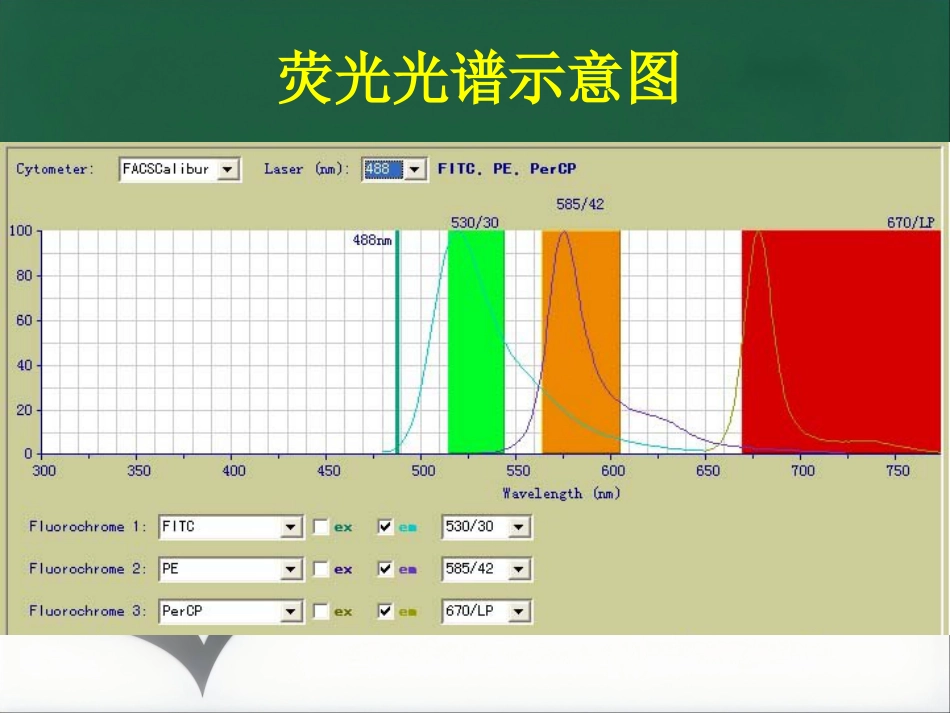Click the 585/42 filter value field
Screen dimensions: 950x713
(x=487, y=569)
